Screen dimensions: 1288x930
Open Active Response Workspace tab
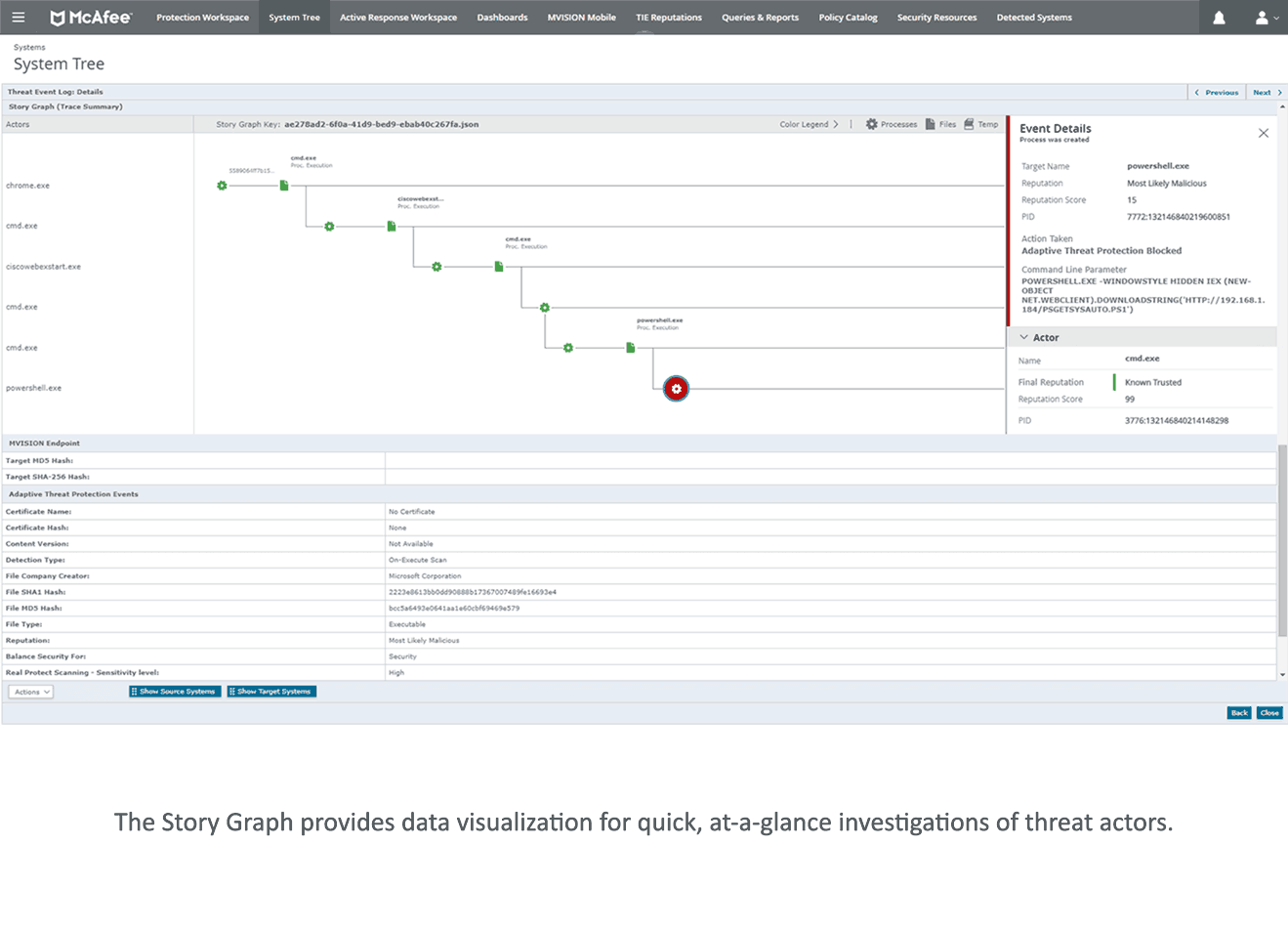coord(398,18)
